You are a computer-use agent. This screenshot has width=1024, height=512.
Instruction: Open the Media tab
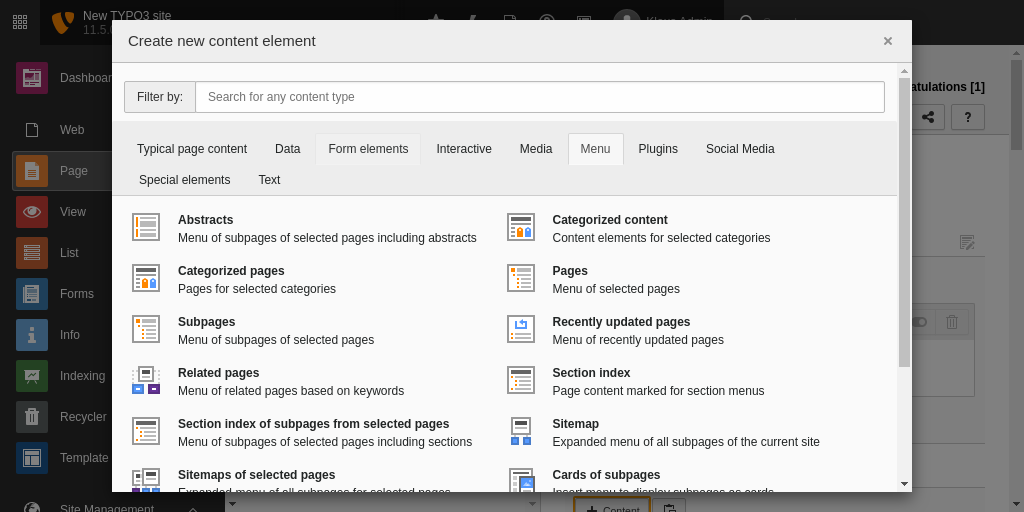[x=536, y=149]
